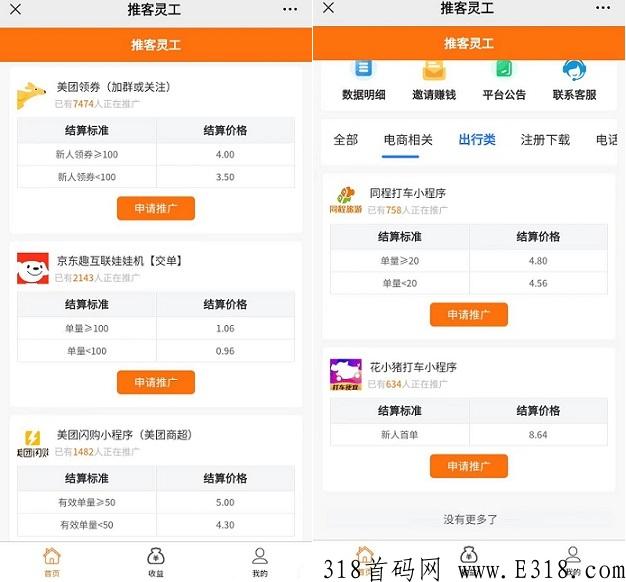Image resolution: width=626 pixels, height=582 pixels.
Task: Select price 5.00 in 美团闪购 table
Action: [225, 503]
